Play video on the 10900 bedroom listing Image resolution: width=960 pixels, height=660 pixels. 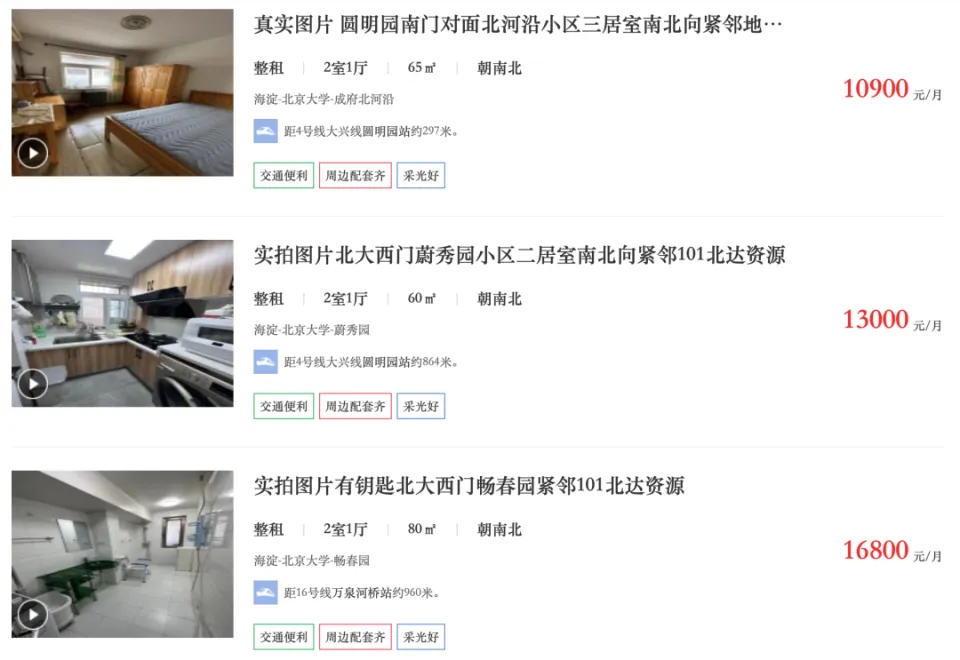point(32,153)
